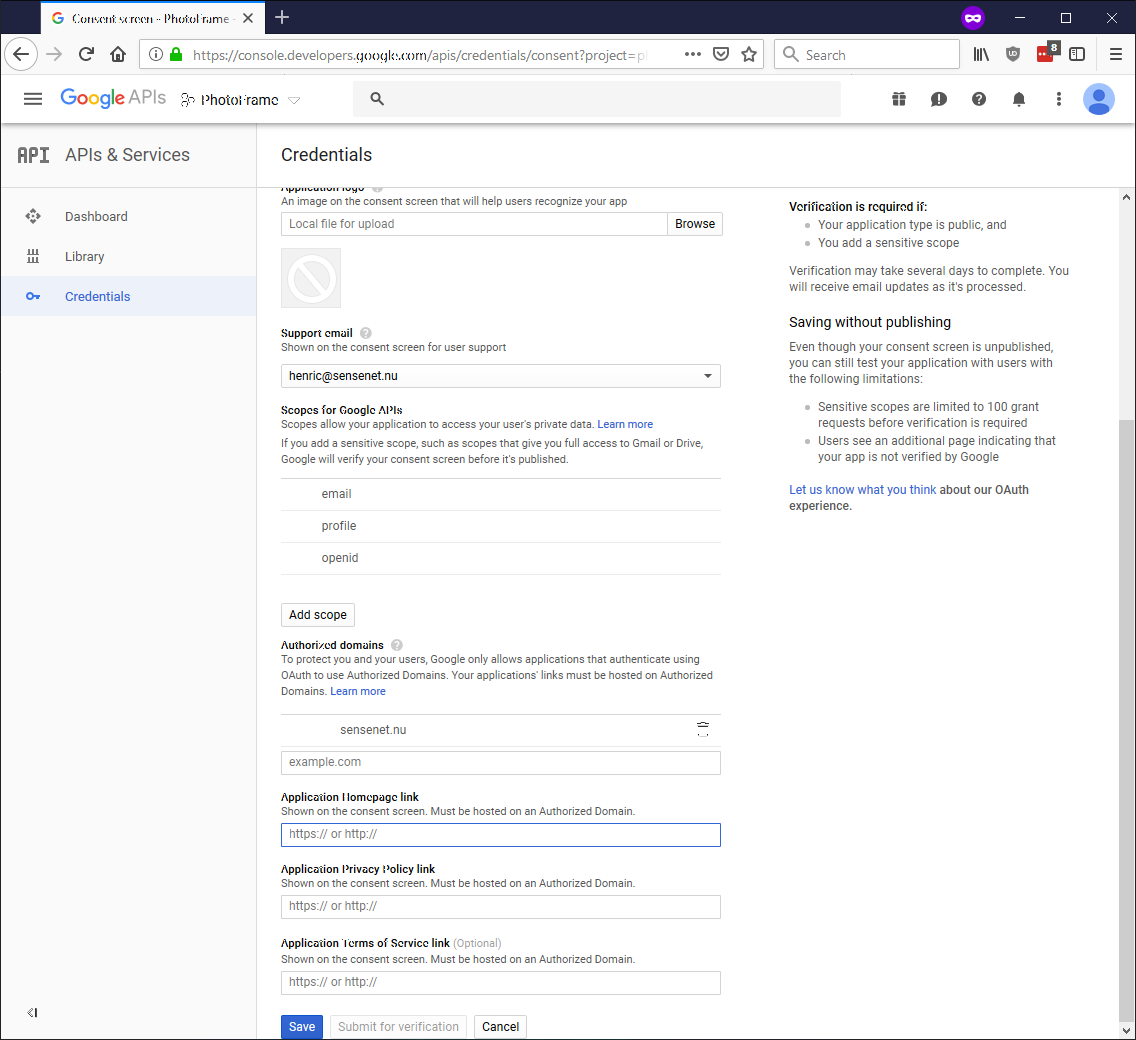Image resolution: width=1136 pixels, height=1040 pixels.
Task: Click the Application Homepage link field
Action: click(x=501, y=835)
